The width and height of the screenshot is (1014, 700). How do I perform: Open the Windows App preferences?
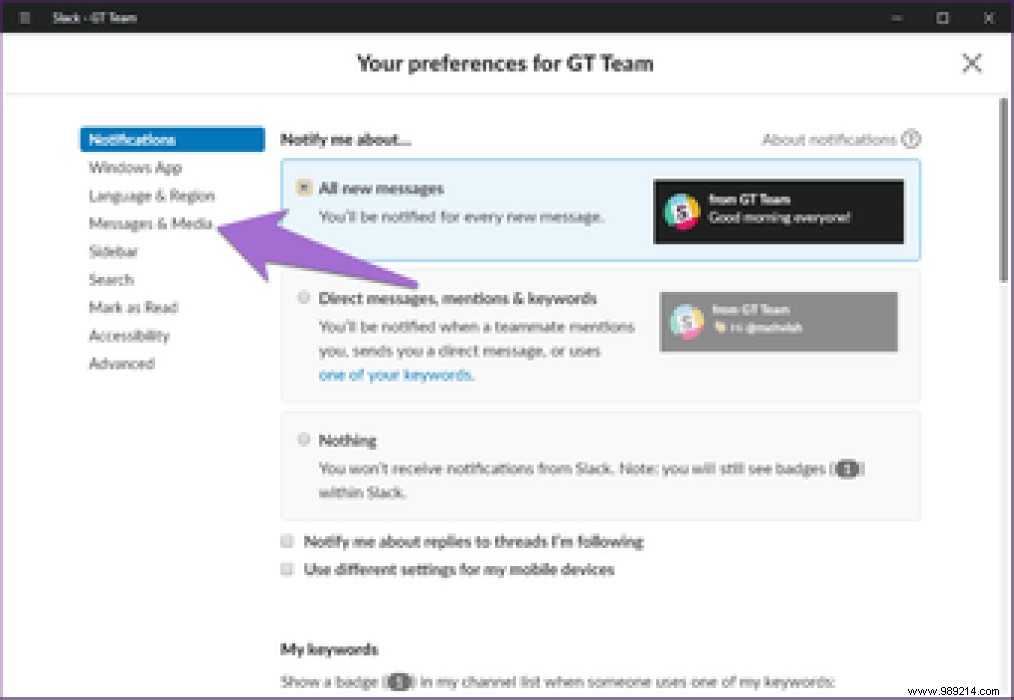click(135, 167)
